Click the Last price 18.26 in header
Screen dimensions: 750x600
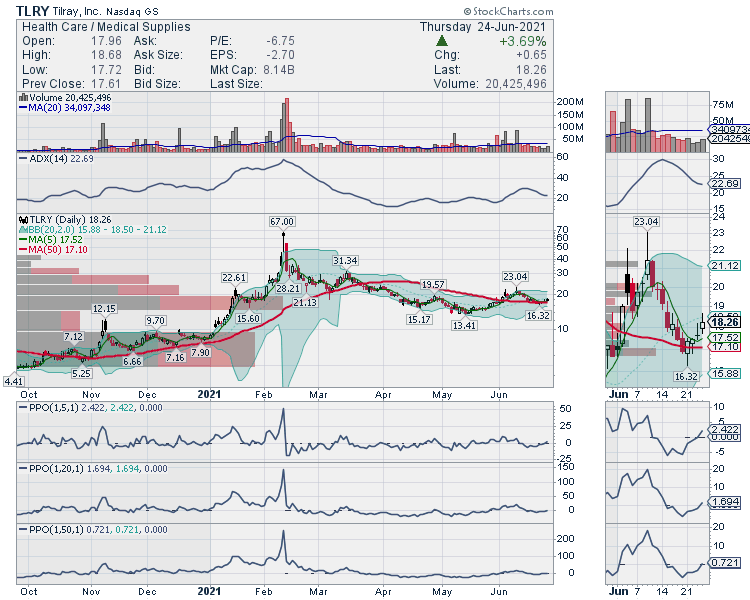[531, 70]
